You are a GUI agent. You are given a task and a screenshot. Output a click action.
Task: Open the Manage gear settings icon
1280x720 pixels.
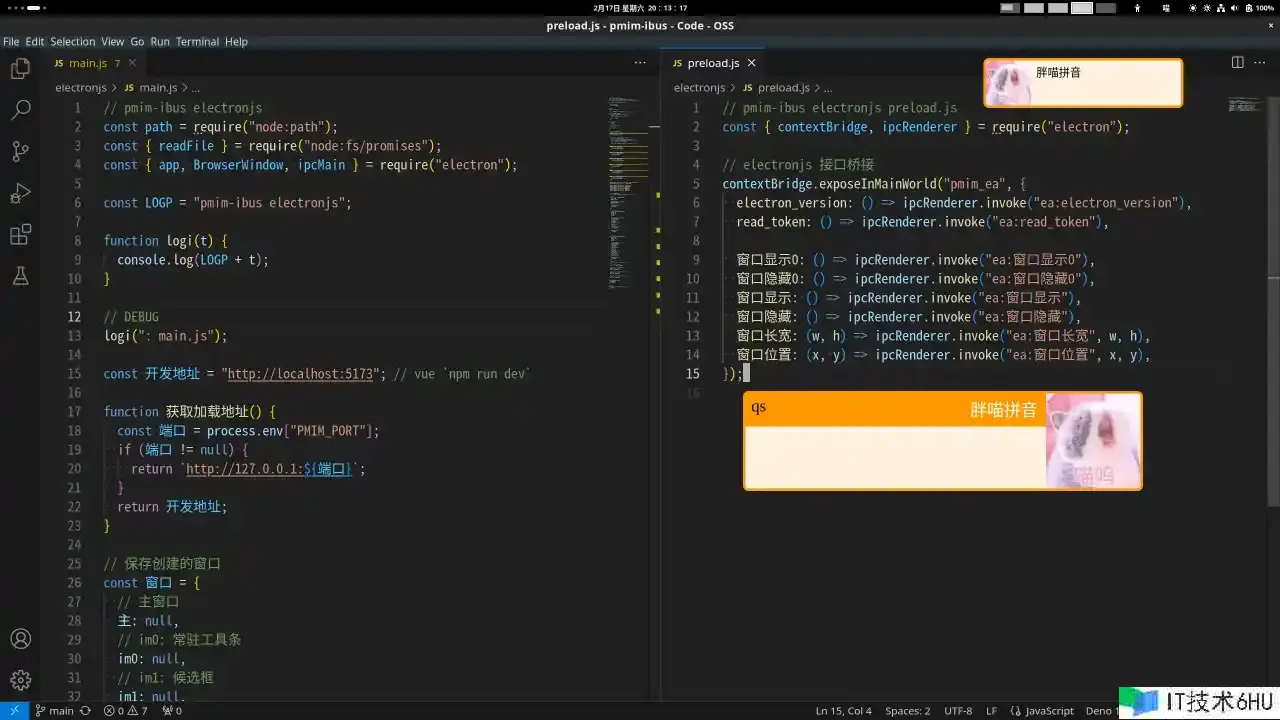(x=20, y=680)
